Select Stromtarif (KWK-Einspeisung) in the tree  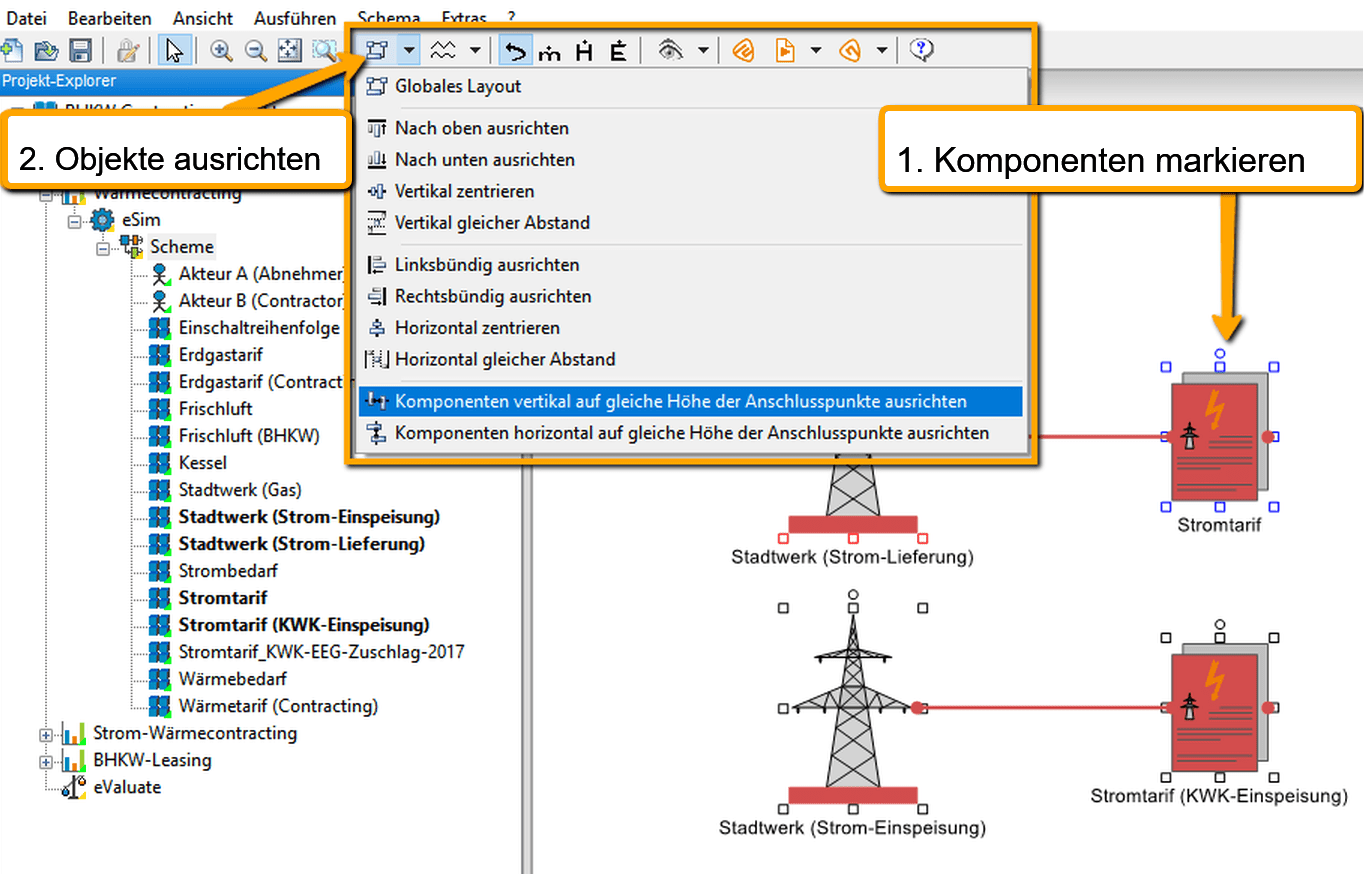304,625
